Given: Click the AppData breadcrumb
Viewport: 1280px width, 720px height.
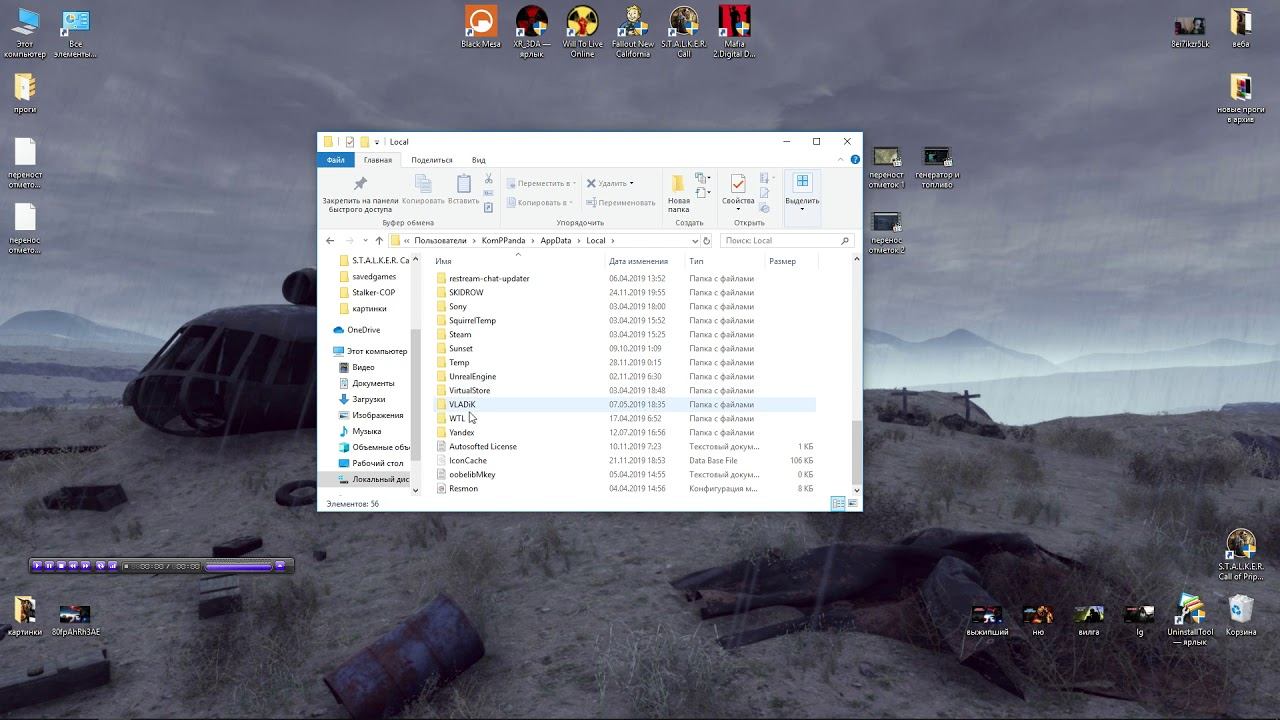Looking at the screenshot, I should [x=556, y=240].
